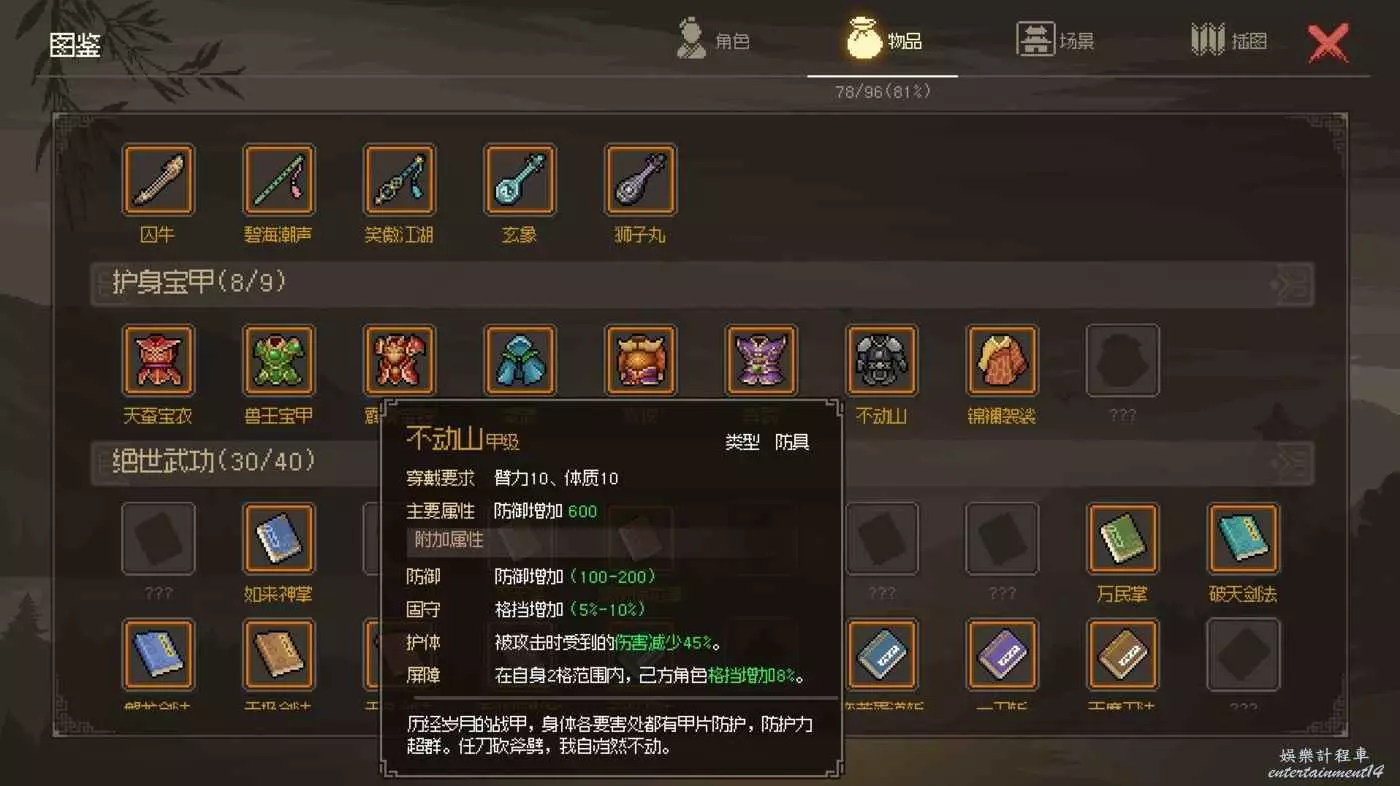Select the 如来神掌 skill book
The image size is (1400, 786).
click(x=279, y=539)
